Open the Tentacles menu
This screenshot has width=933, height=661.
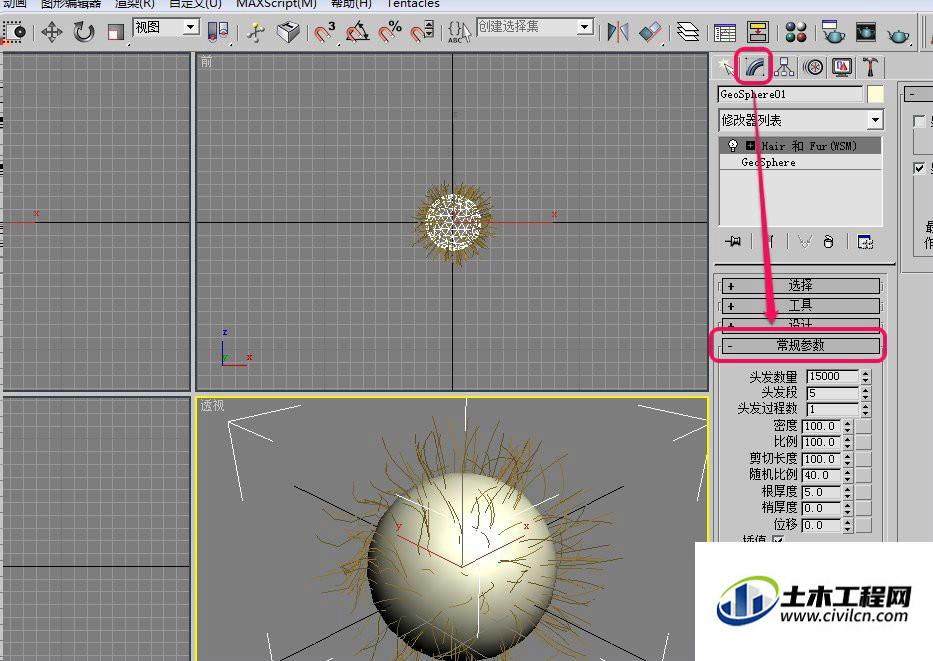[x=412, y=4]
